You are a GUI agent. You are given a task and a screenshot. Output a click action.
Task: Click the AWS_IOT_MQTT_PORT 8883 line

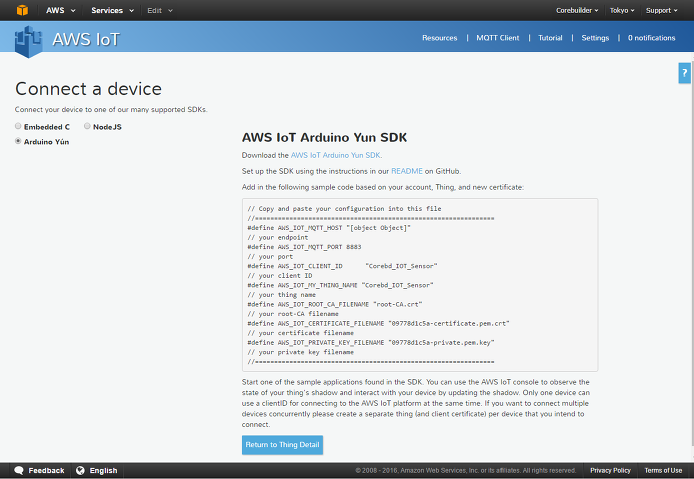pyautogui.click(x=305, y=247)
